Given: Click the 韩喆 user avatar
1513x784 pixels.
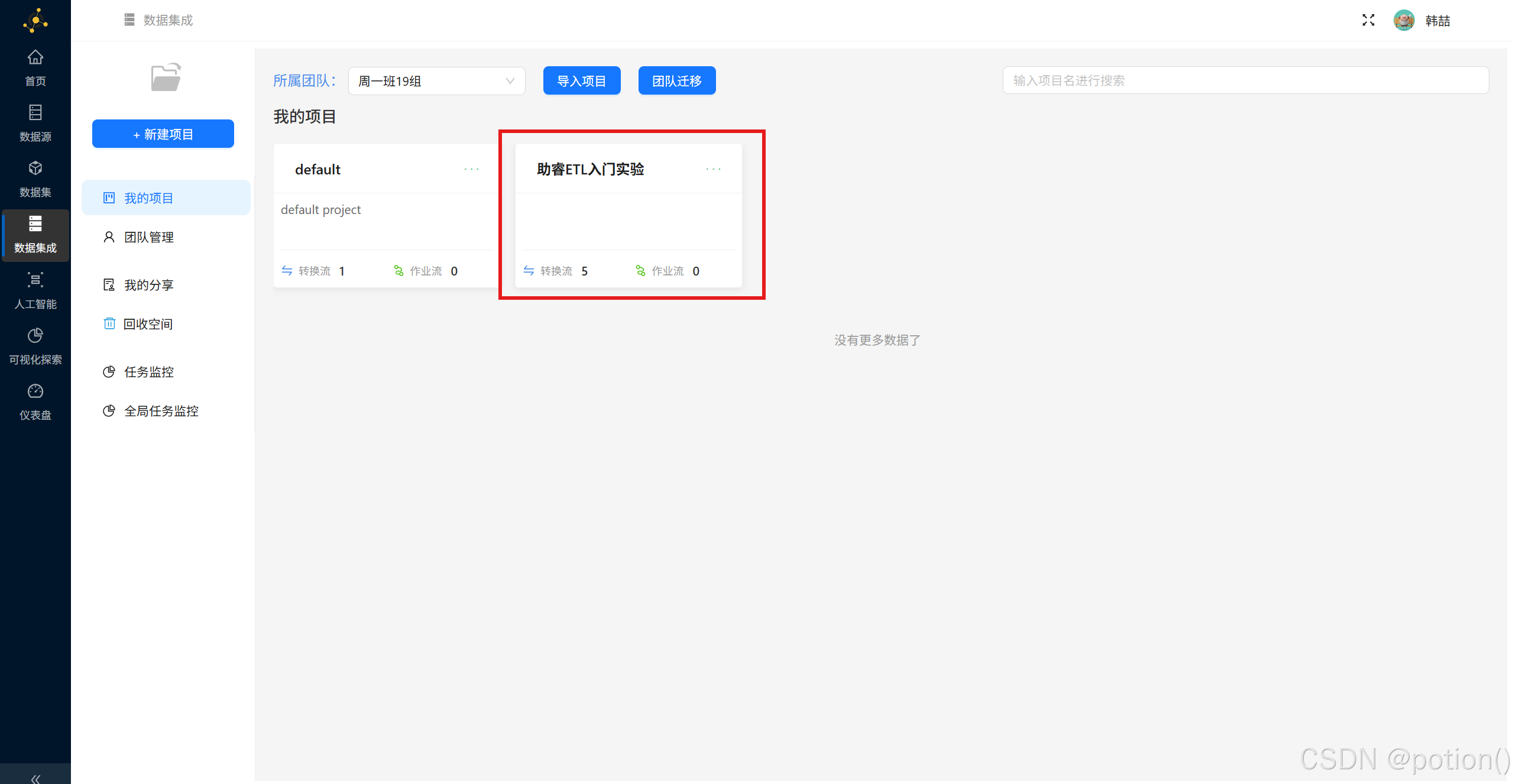Looking at the screenshot, I should [x=1404, y=20].
